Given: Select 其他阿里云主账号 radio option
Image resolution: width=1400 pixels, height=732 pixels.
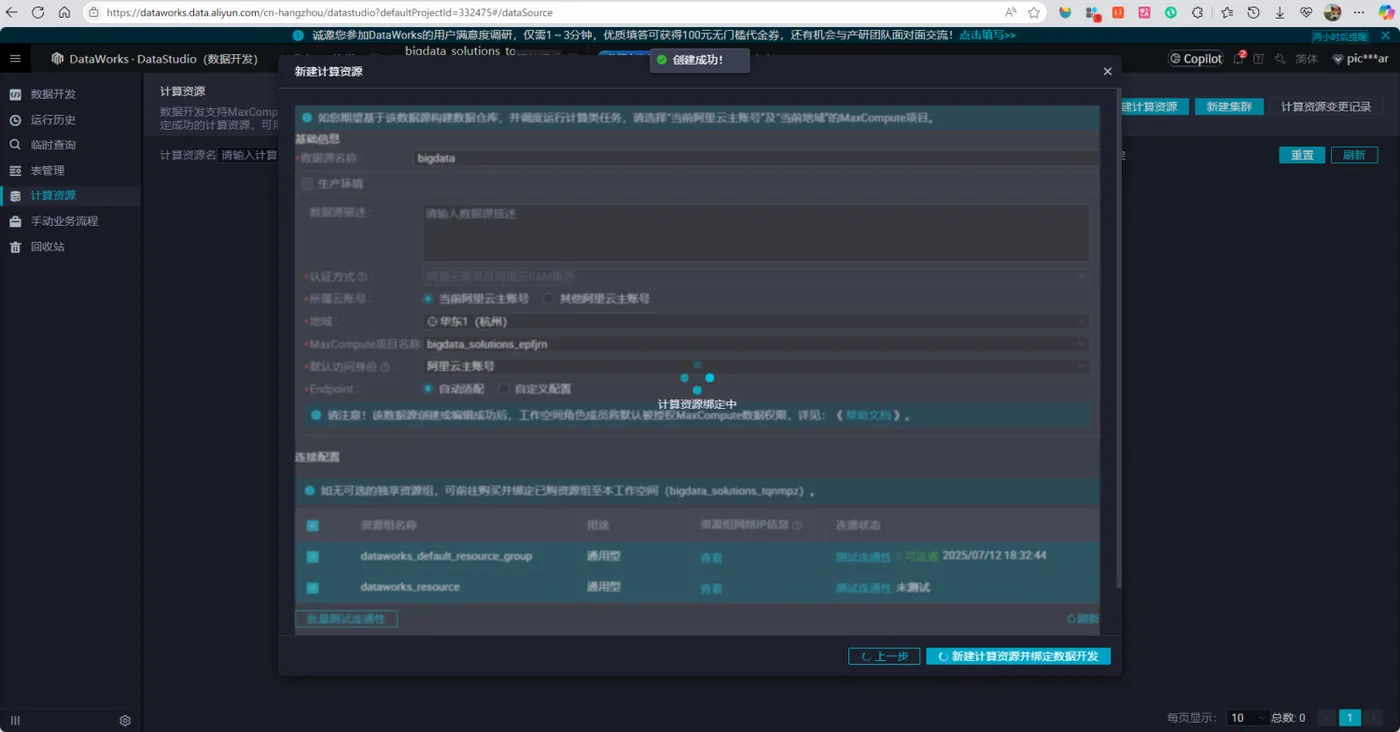Looking at the screenshot, I should point(548,299).
